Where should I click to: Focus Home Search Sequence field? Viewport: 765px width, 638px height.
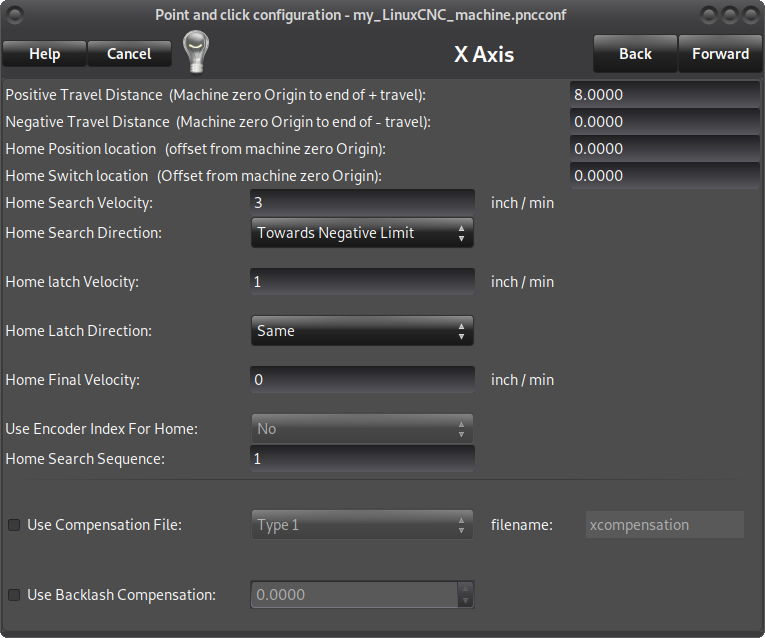tap(362, 459)
